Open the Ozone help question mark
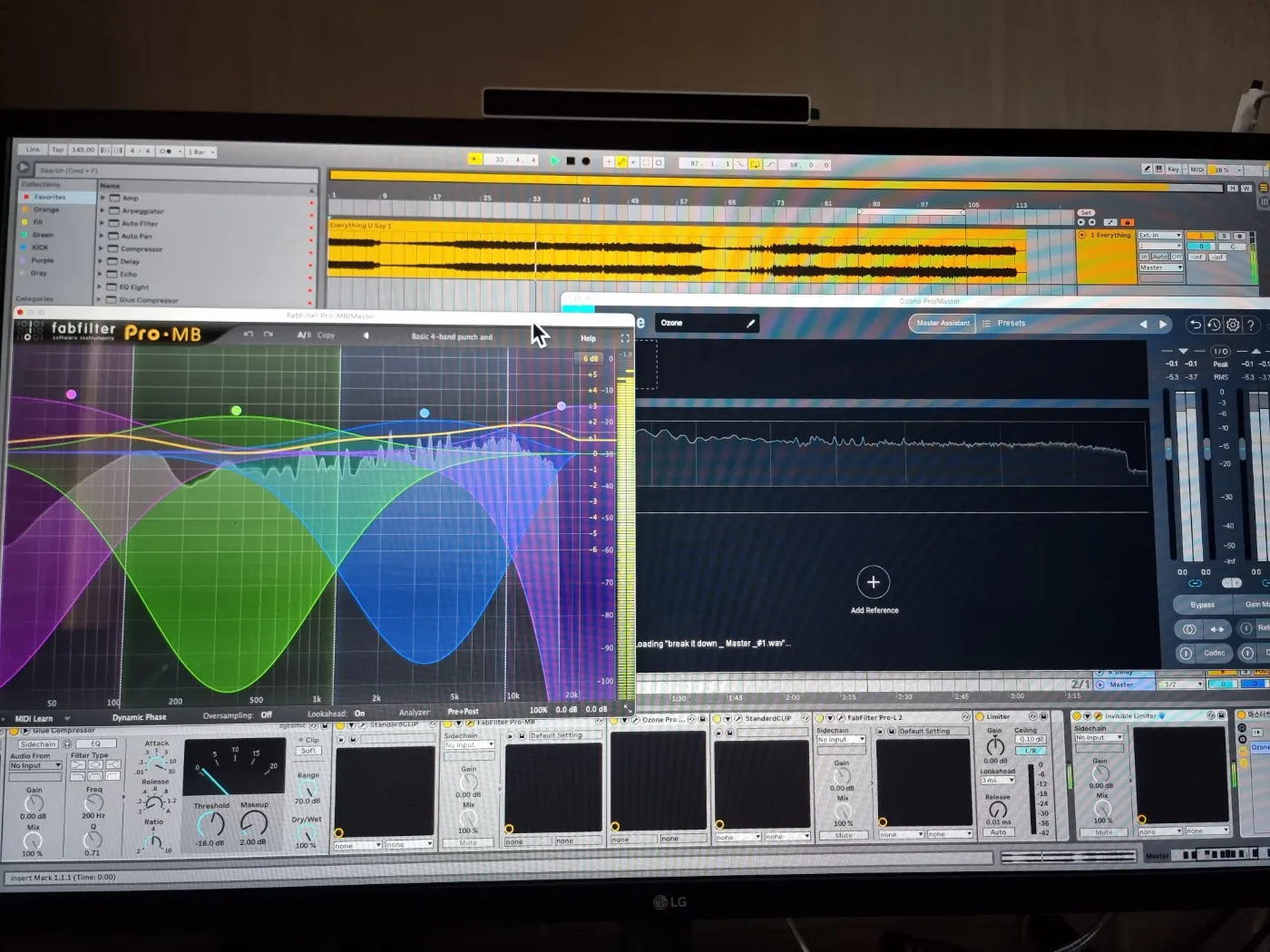 1251,325
